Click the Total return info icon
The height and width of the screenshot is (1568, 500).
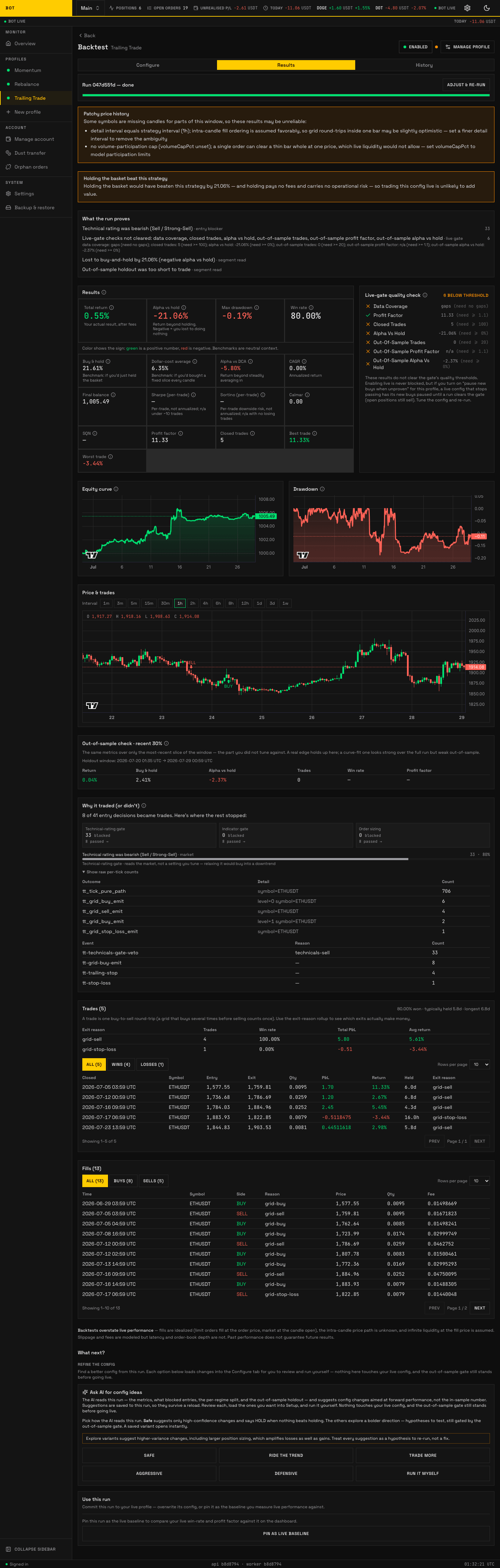coord(111,308)
